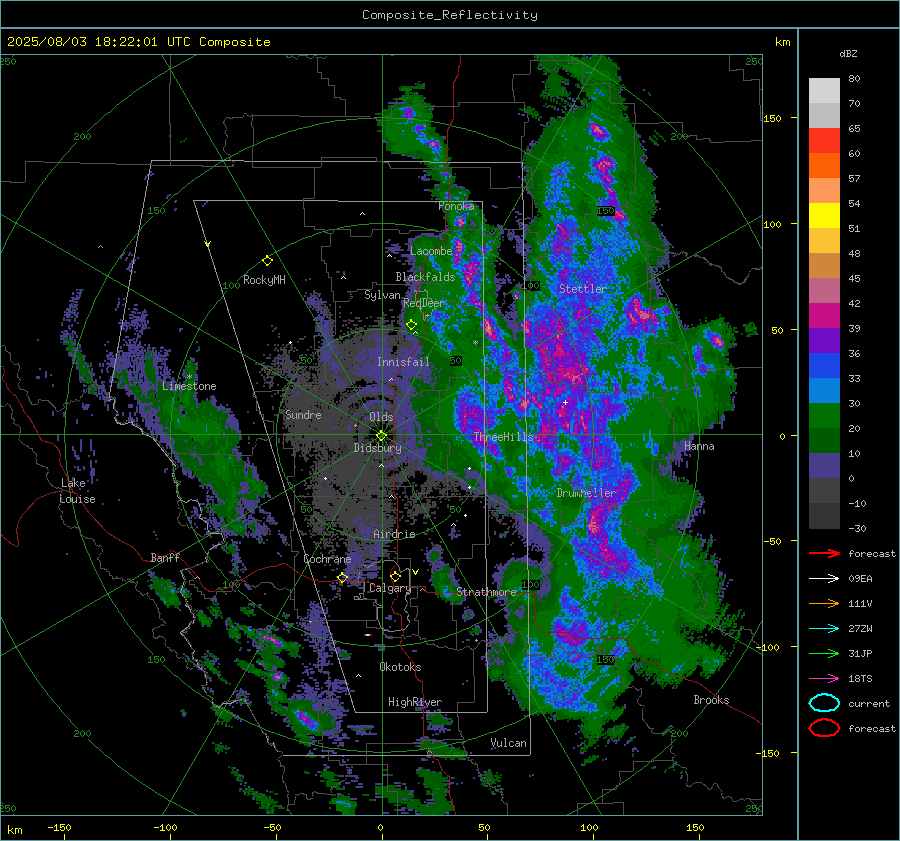This screenshot has width=900, height=841.
Task: Click the Cochrane city label
Action: click(x=327, y=559)
